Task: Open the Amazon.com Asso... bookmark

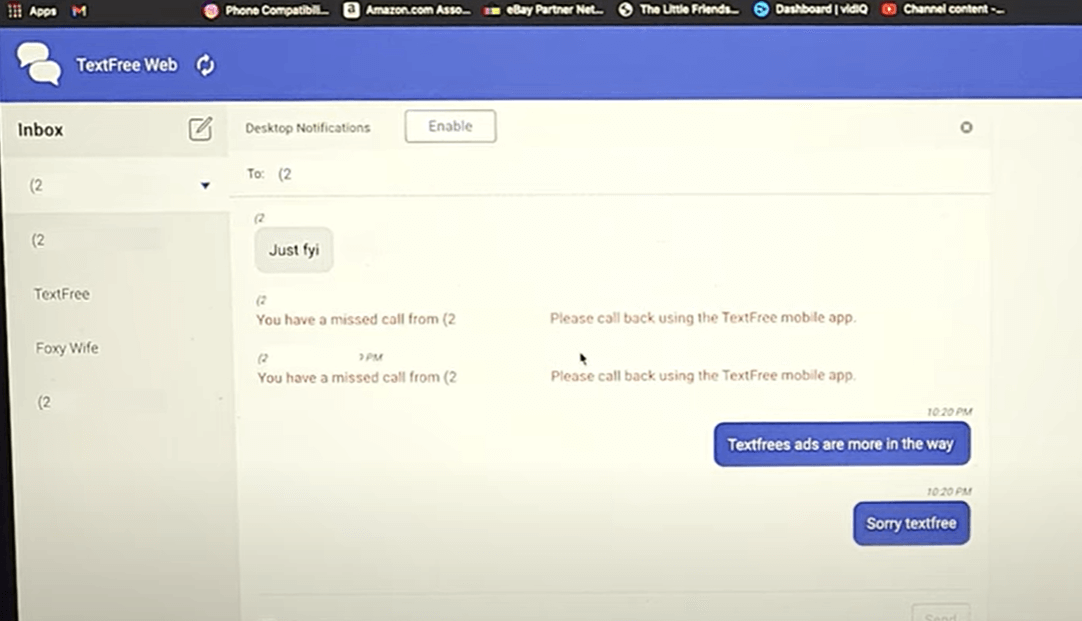Action: [x=407, y=10]
